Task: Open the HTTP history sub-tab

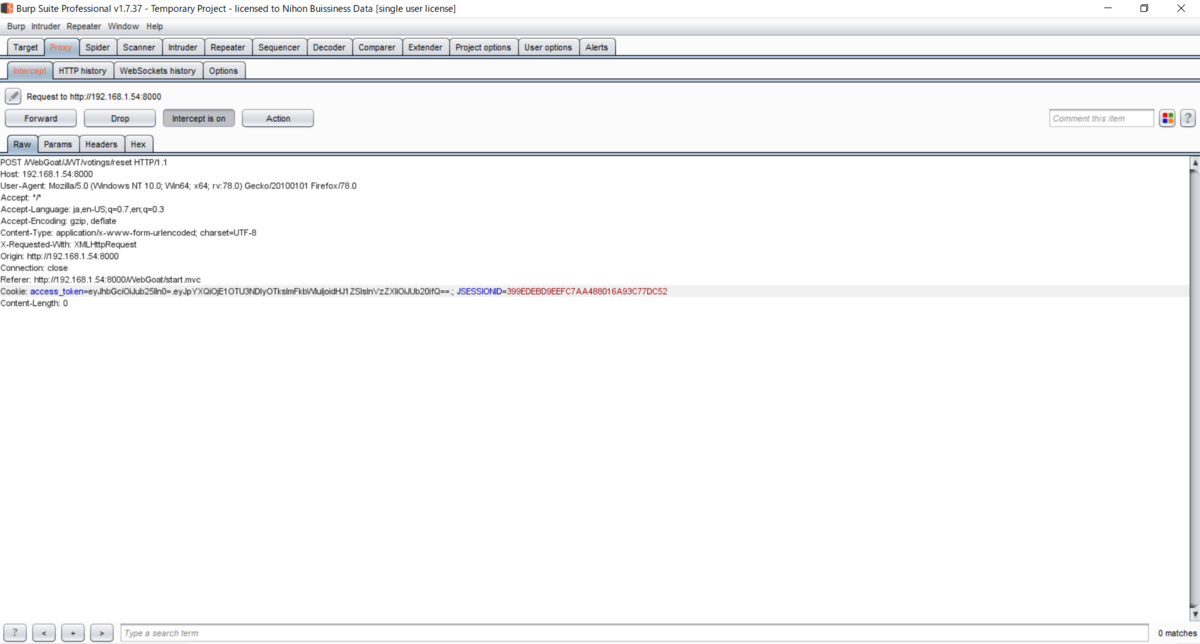Action: point(83,71)
